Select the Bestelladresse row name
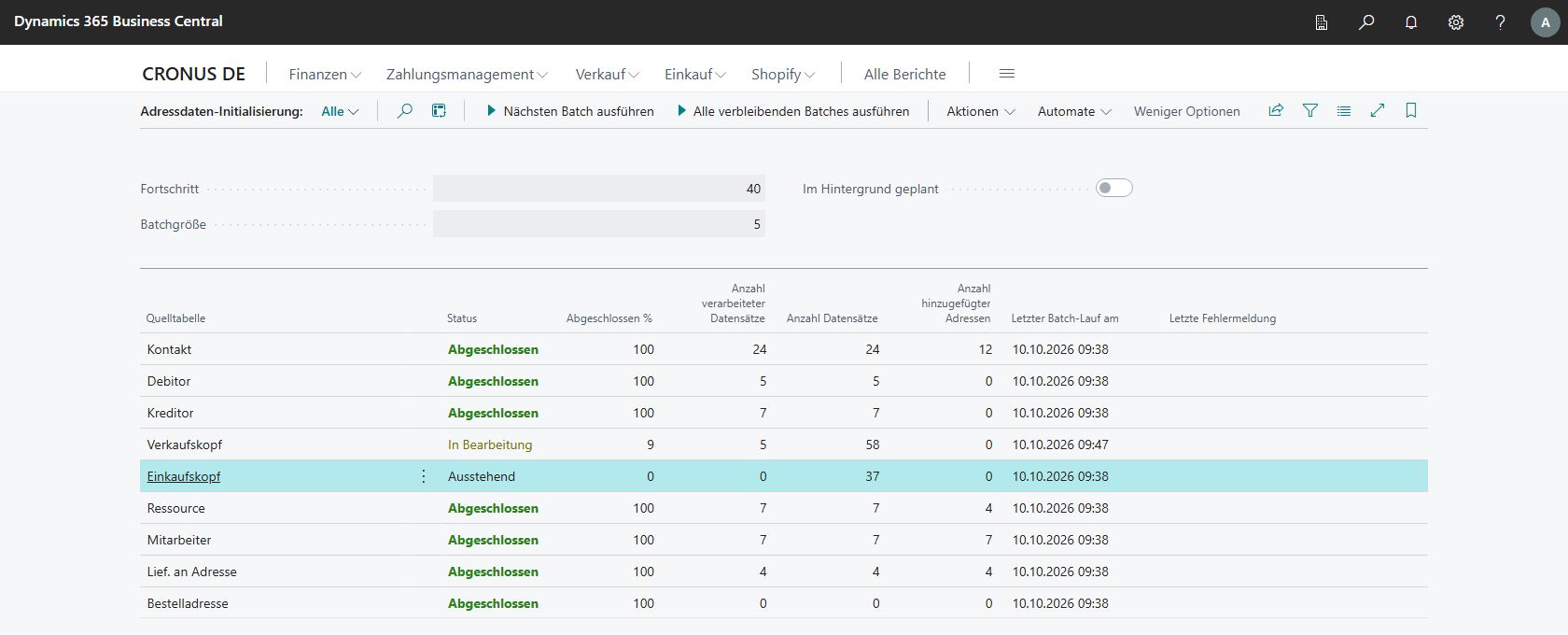Viewport: 1568px width, 635px height. 188,603
